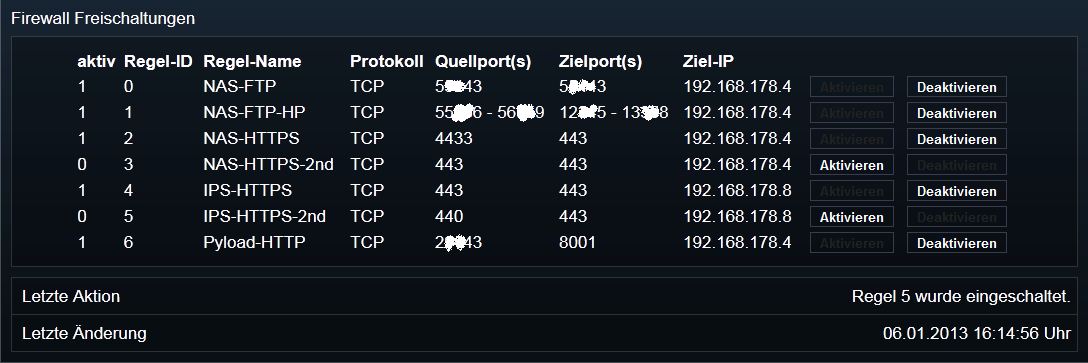Viewport: 1088px width, 363px height.
Task: Click Deaktivieren for NAS-FTP-HP rule
Action: click(x=956, y=112)
